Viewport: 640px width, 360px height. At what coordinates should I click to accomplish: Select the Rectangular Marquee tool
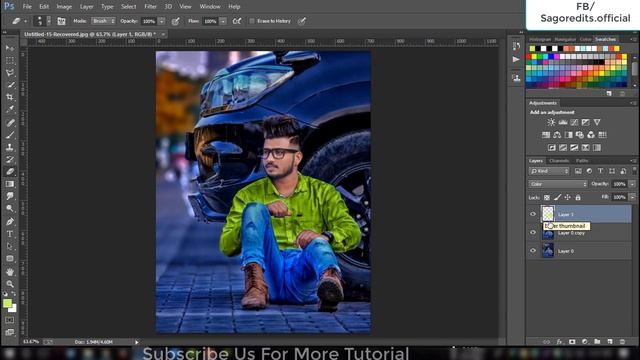coord(10,60)
